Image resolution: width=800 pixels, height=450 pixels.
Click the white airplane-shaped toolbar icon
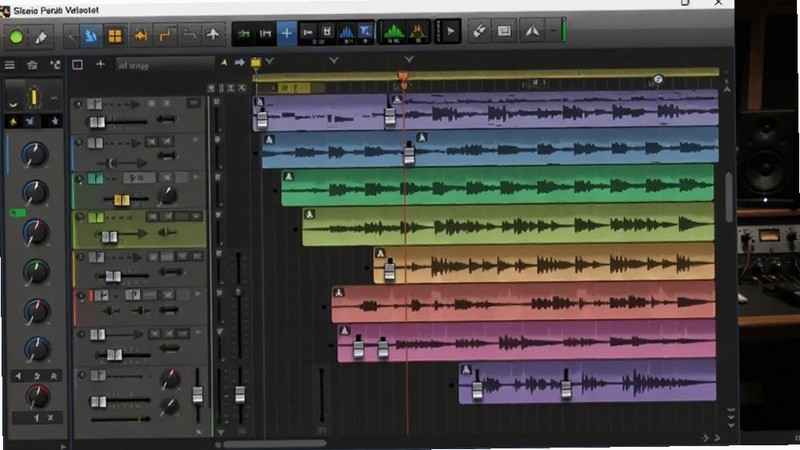click(213, 34)
